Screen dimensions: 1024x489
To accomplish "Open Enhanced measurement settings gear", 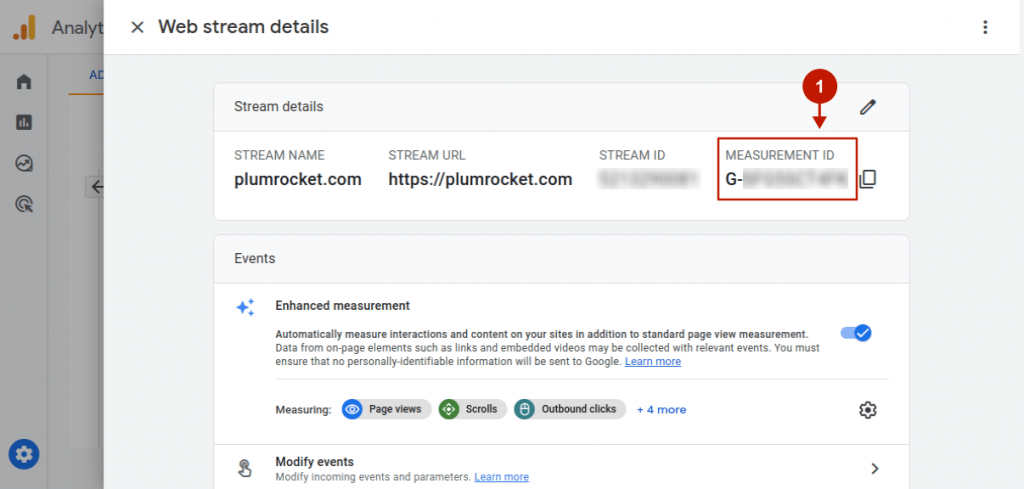I will (x=867, y=410).
